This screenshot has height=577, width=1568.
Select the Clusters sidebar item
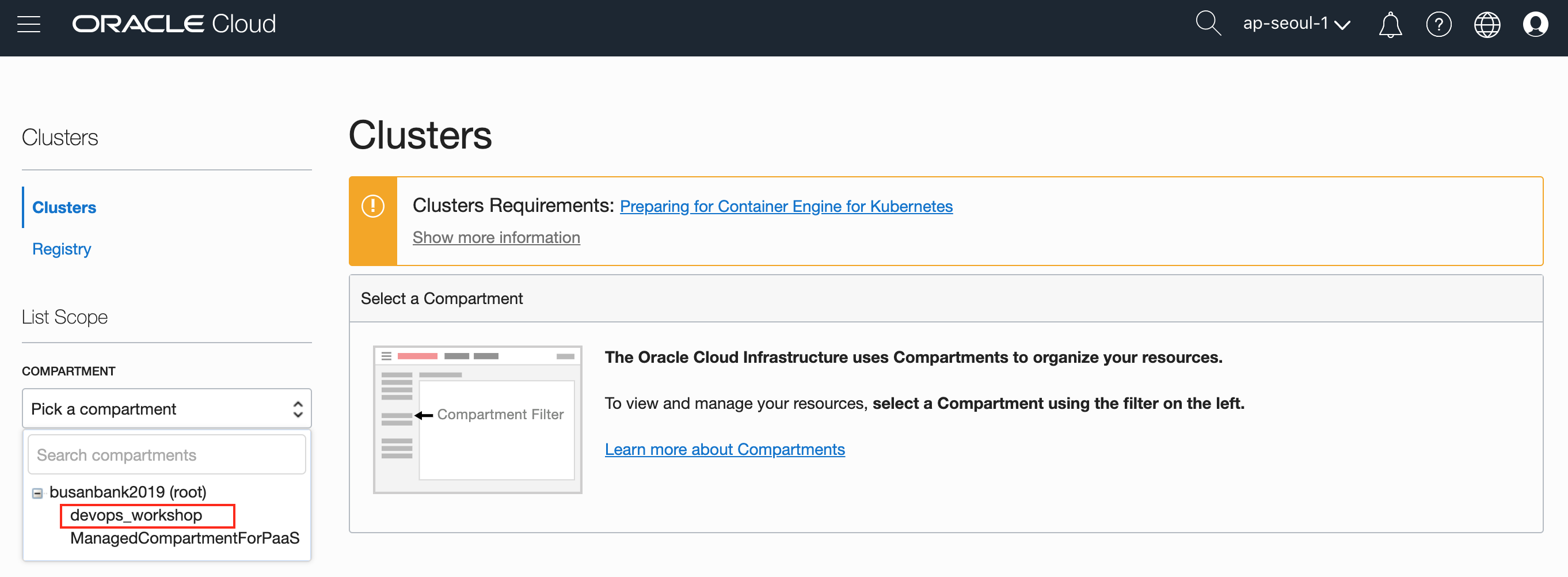pos(64,207)
